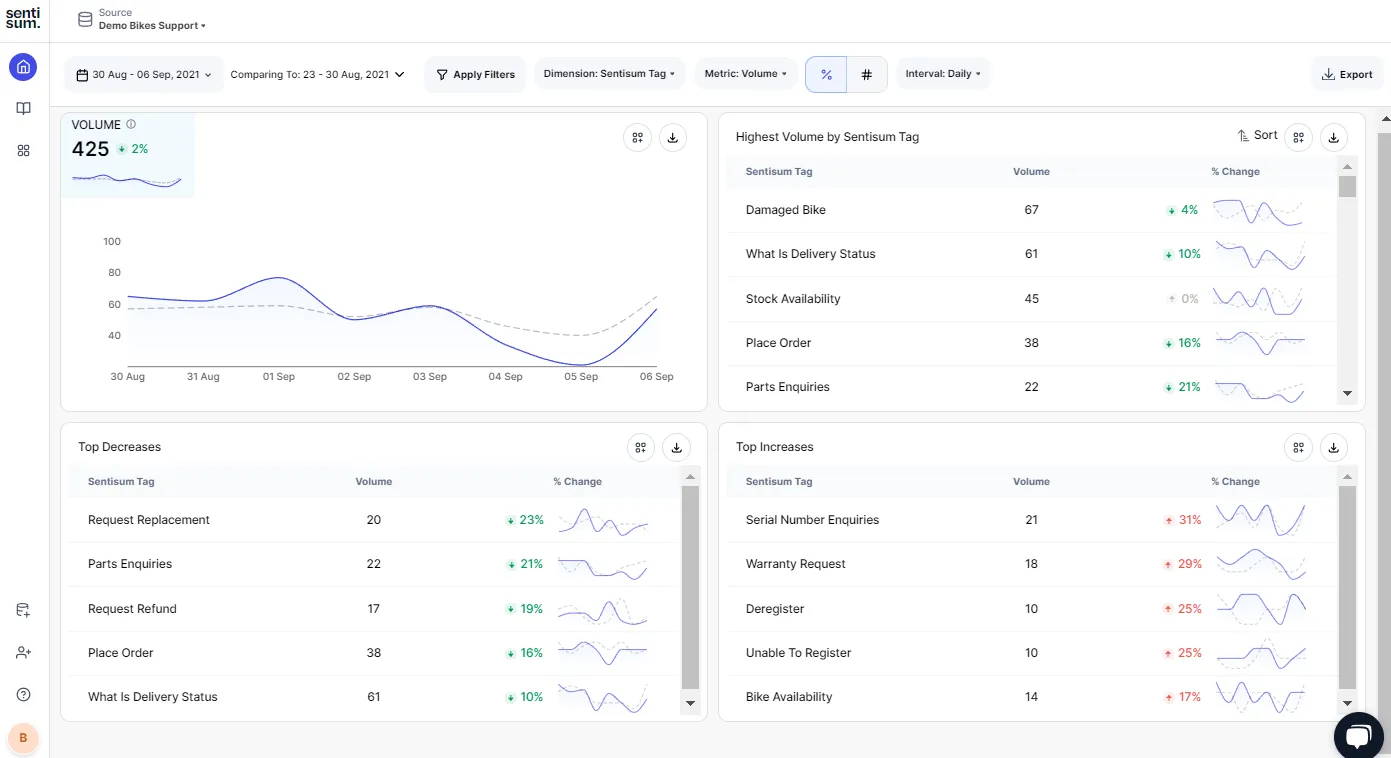Open the book icon in left sidebar
Image resolution: width=1391 pixels, height=758 pixels.
click(24, 109)
